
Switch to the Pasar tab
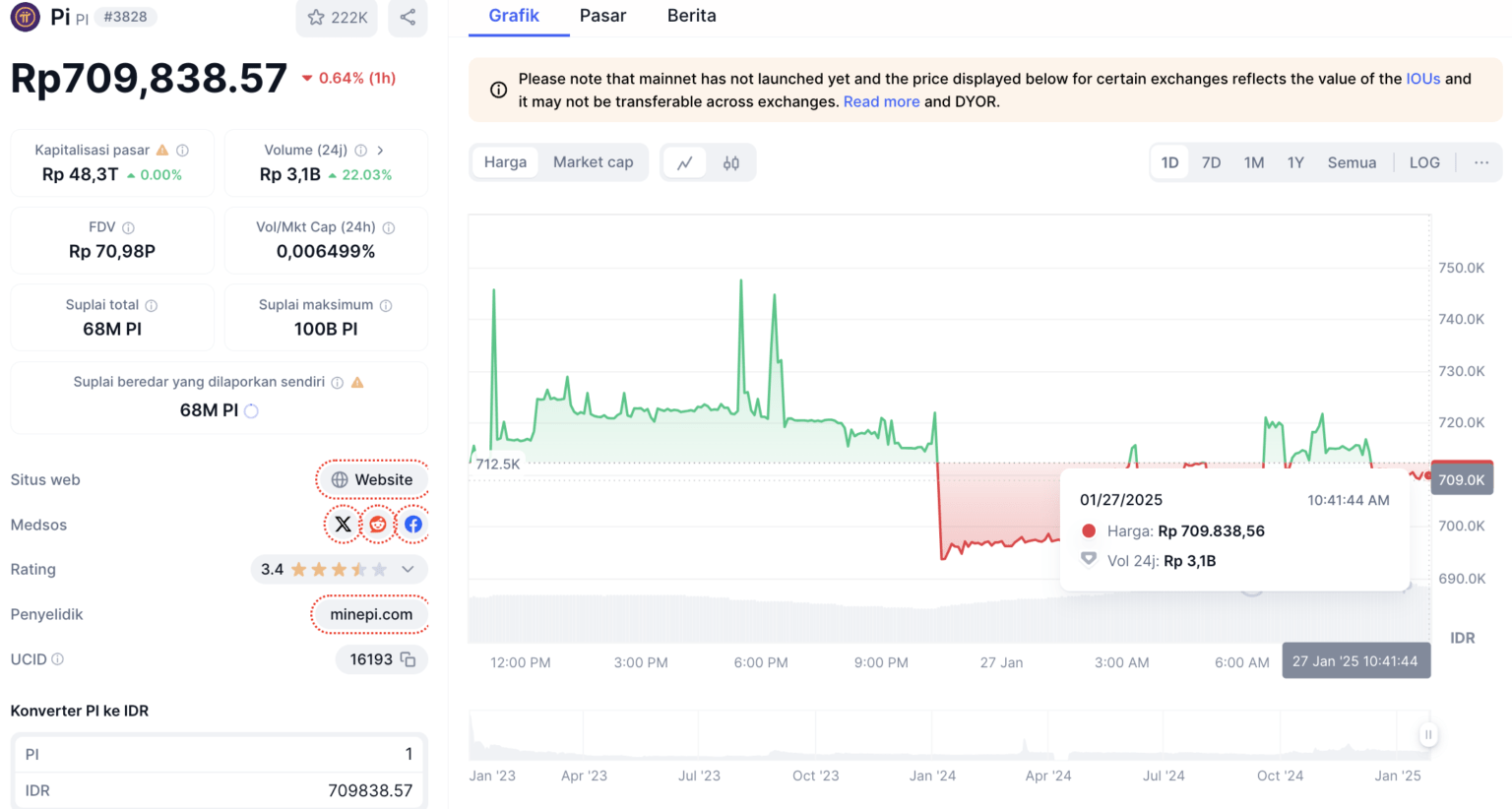coord(602,16)
